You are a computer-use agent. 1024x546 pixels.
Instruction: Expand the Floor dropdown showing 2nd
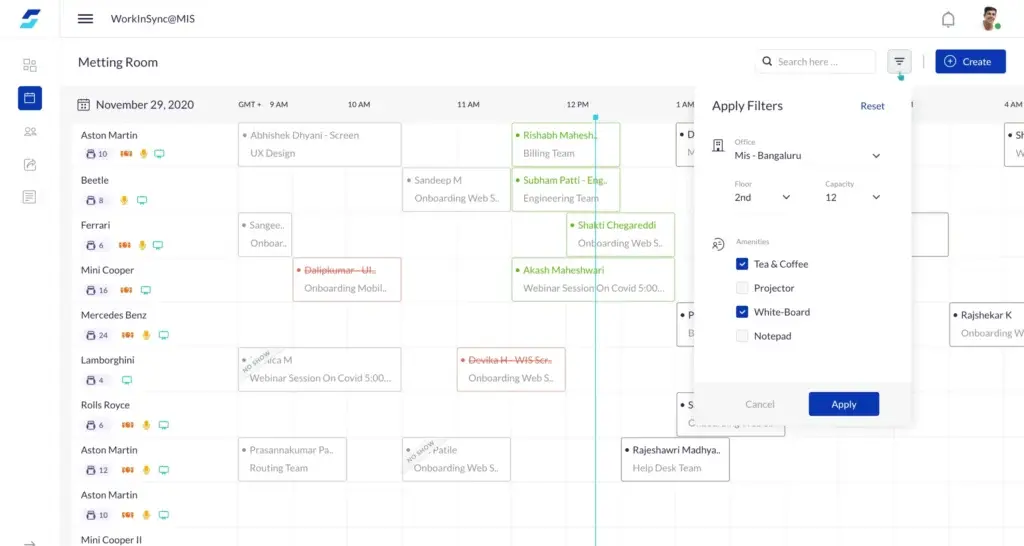pyautogui.click(x=762, y=197)
